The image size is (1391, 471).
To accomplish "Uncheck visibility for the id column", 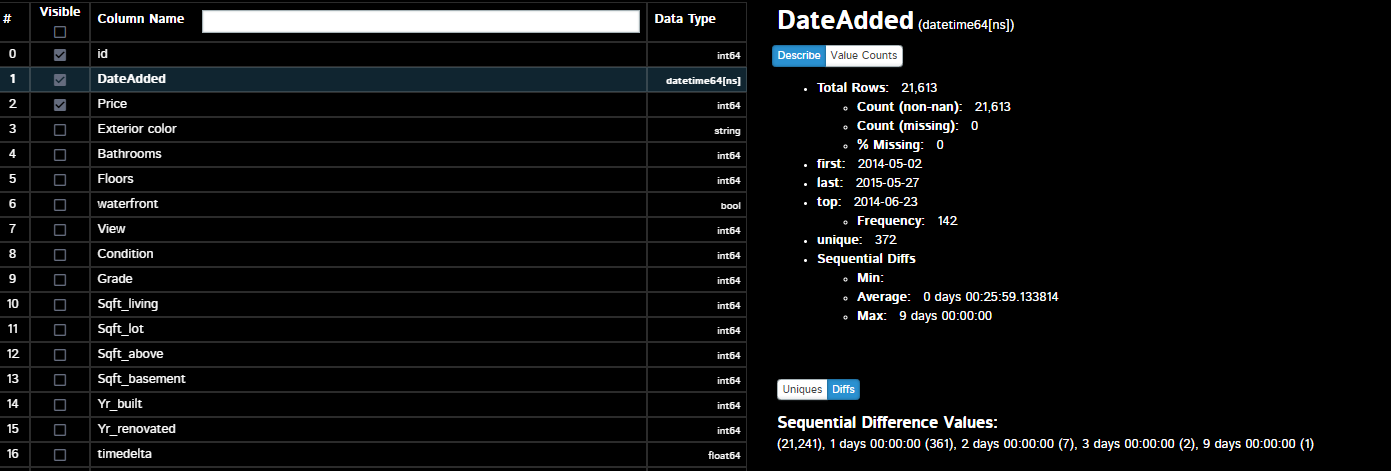I will [x=60, y=55].
